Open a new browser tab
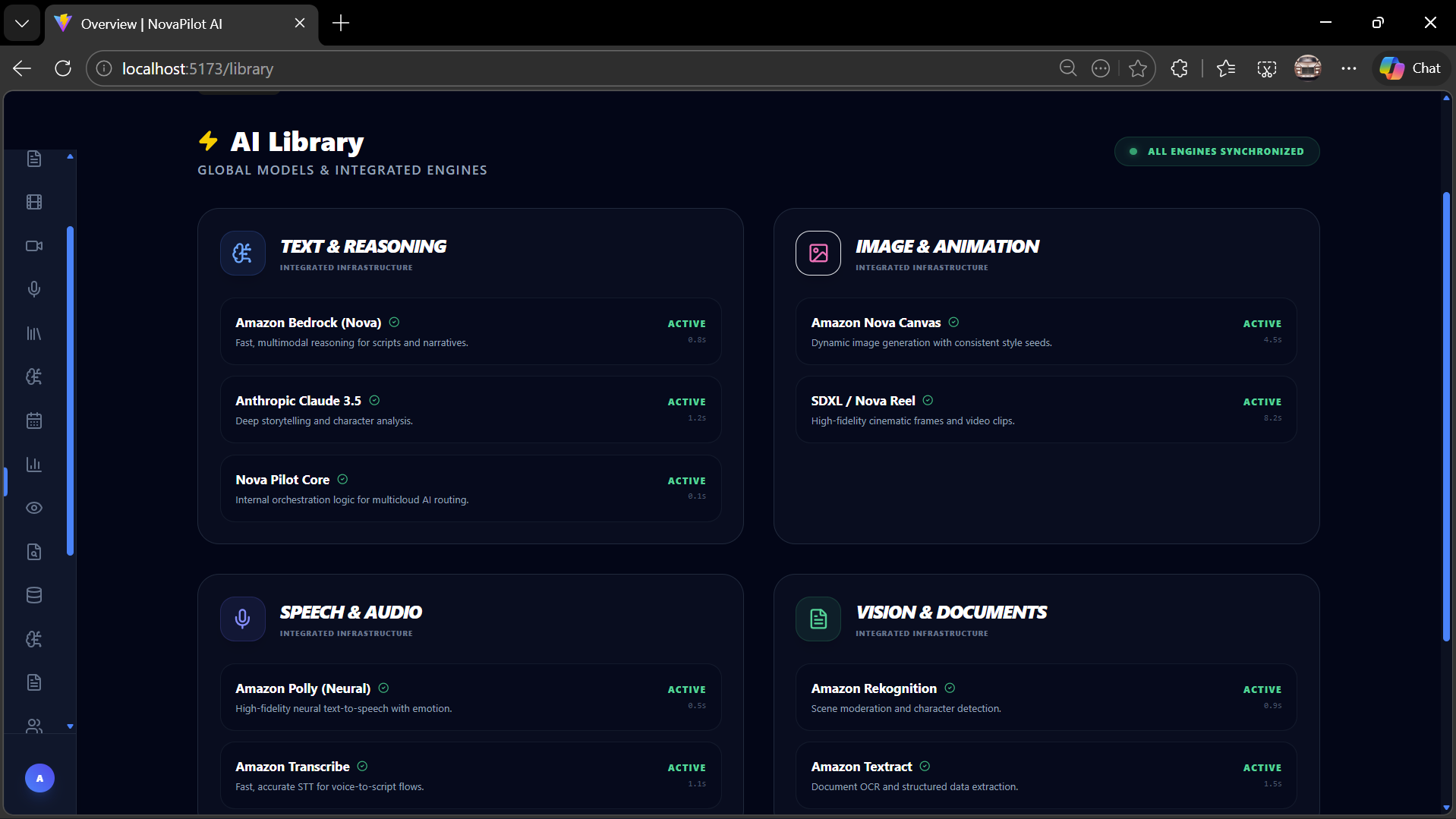This screenshot has width=1456, height=819. [341, 24]
